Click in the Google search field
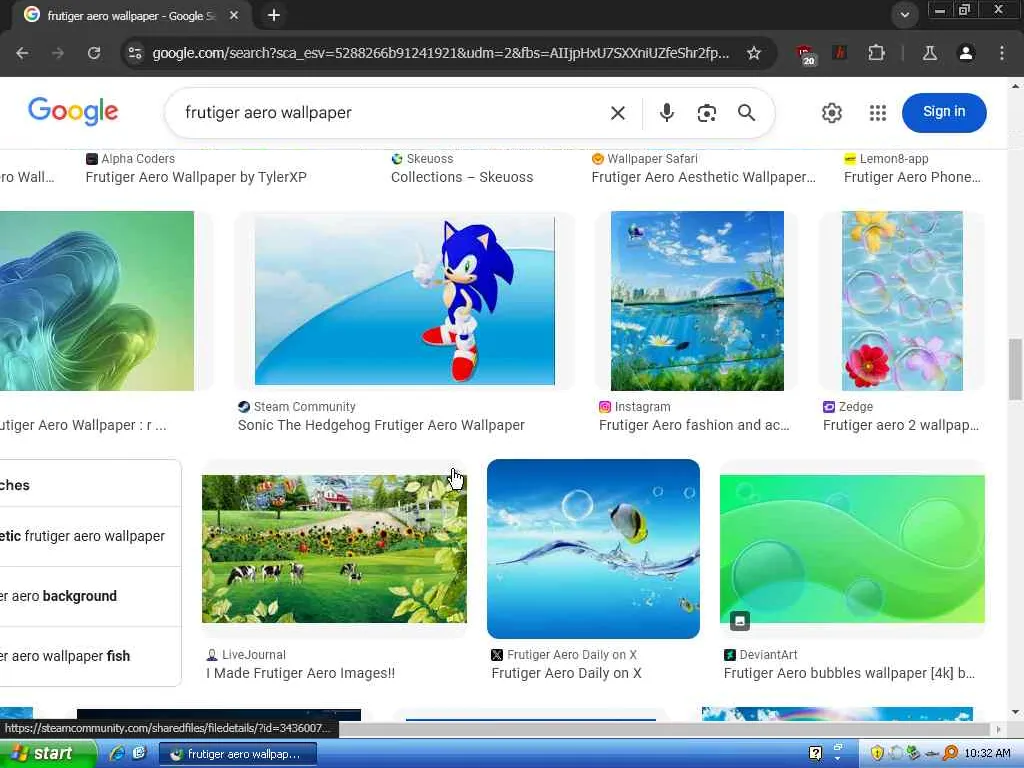This screenshot has width=1024, height=768. 392,113
